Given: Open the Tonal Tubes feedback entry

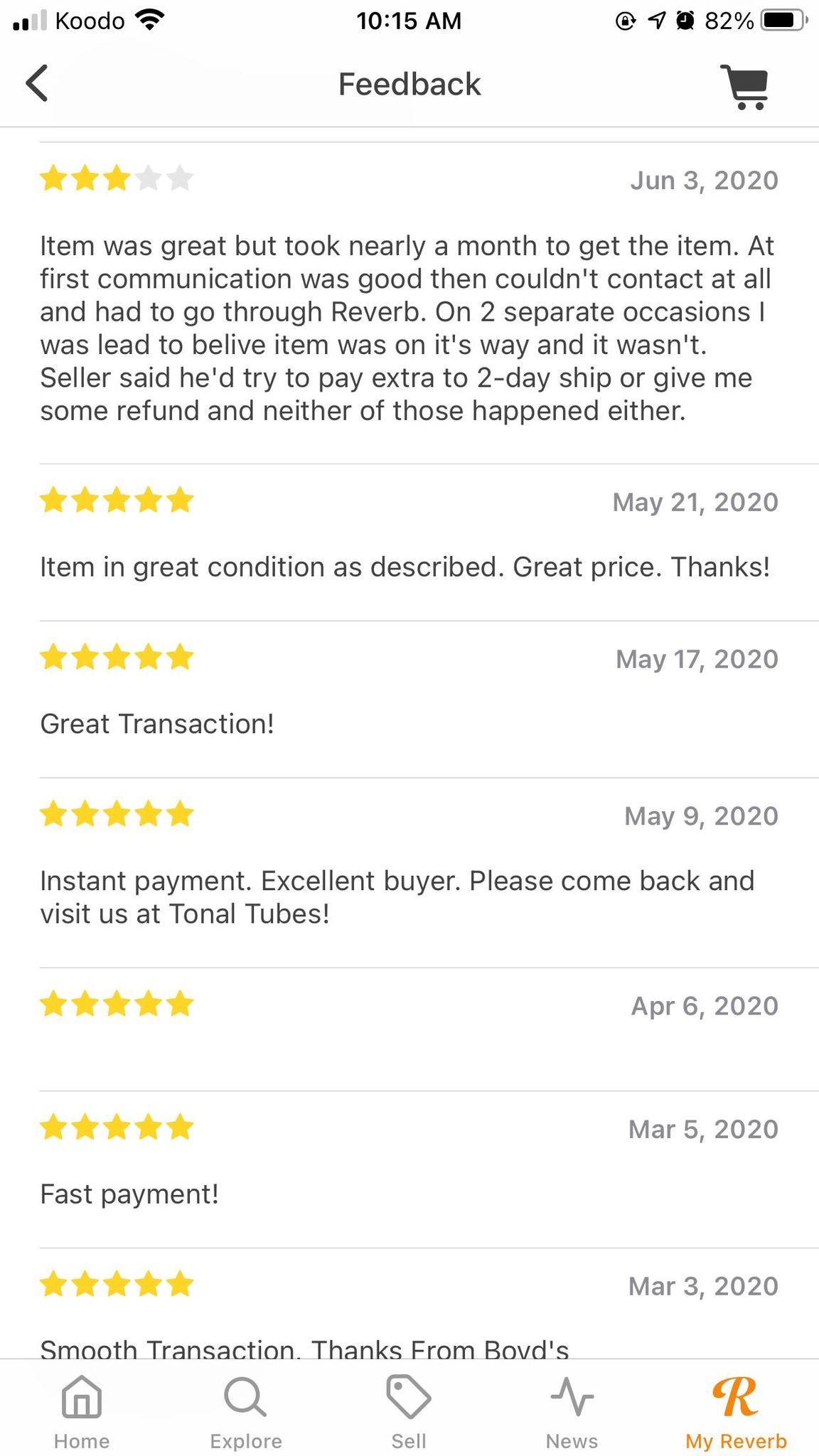Looking at the screenshot, I should 409,872.
